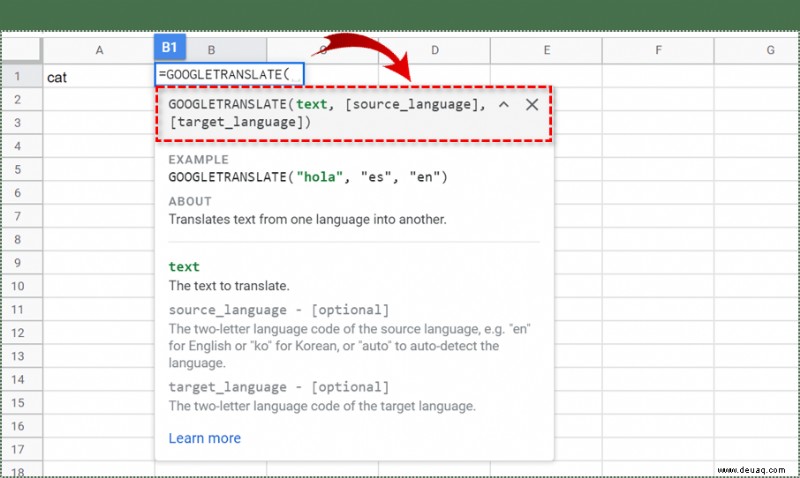Select column G header

coord(757,50)
